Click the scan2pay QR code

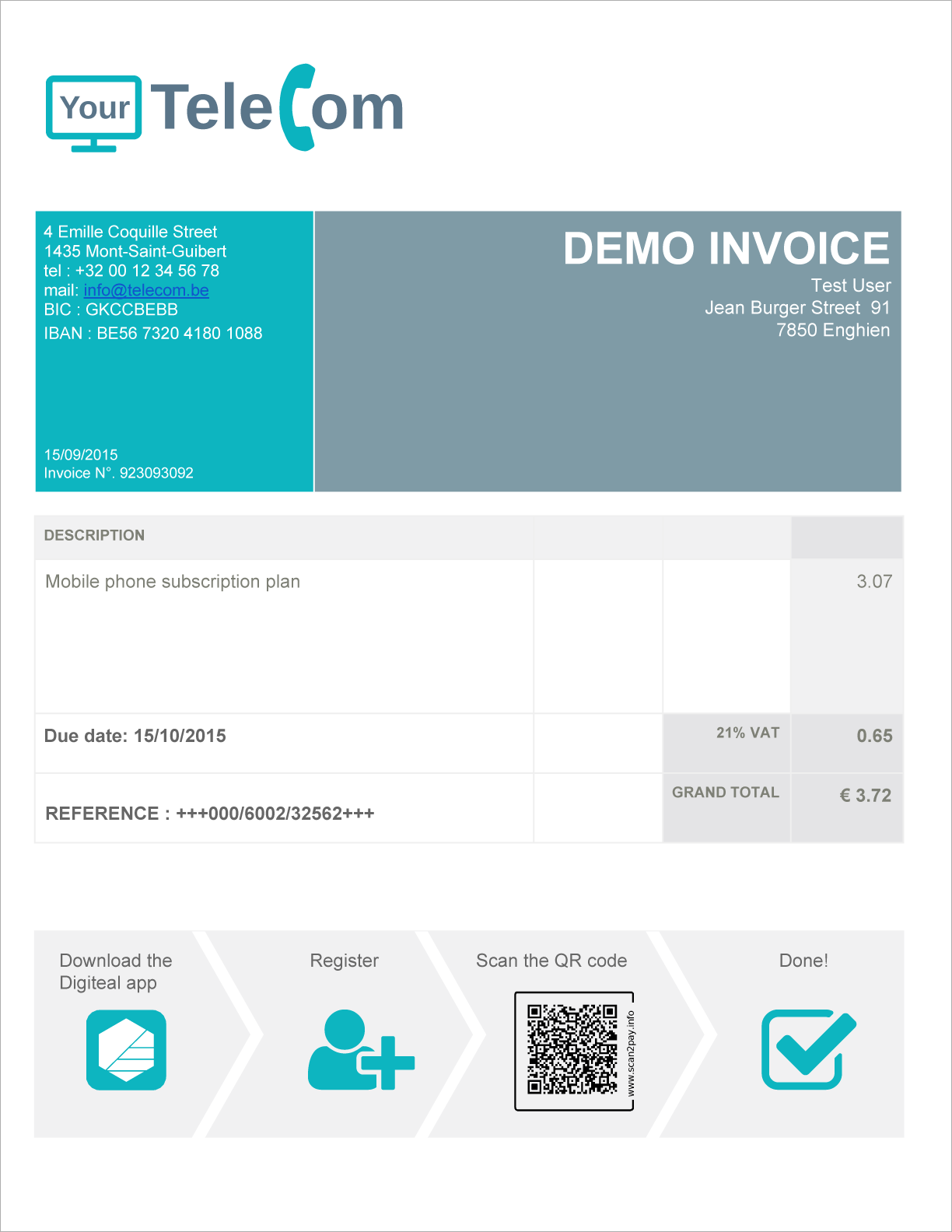pos(572,1049)
